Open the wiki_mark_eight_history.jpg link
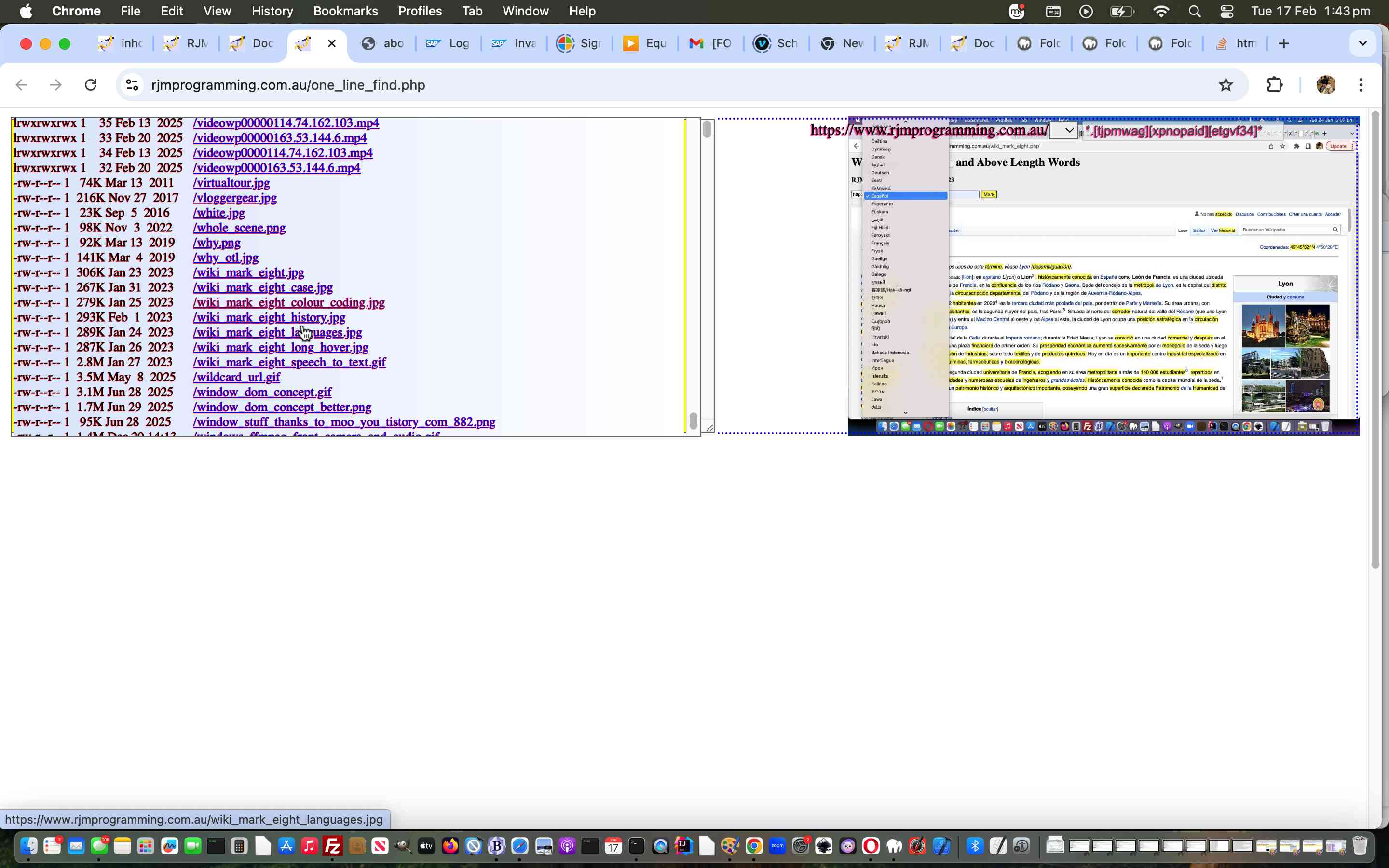The height and width of the screenshot is (868, 1389). 269,317
